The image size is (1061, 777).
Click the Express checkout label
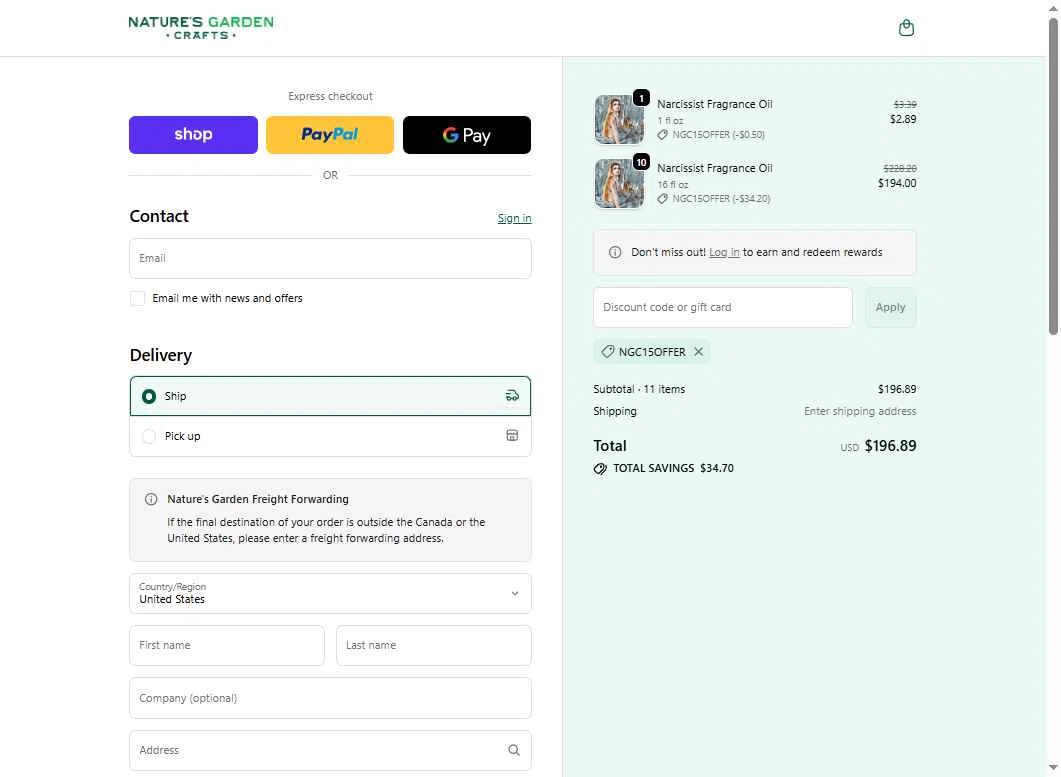[x=330, y=96]
